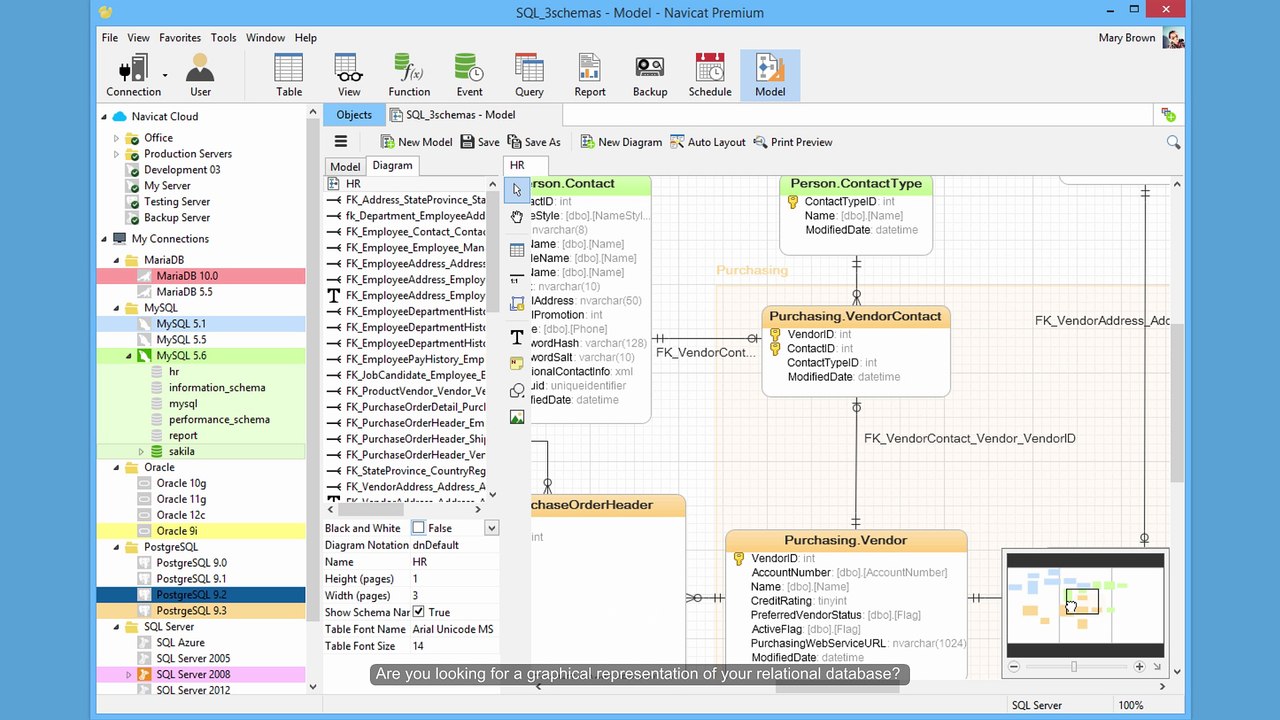
Task: Open the Connection toolbar button
Action: 133,75
